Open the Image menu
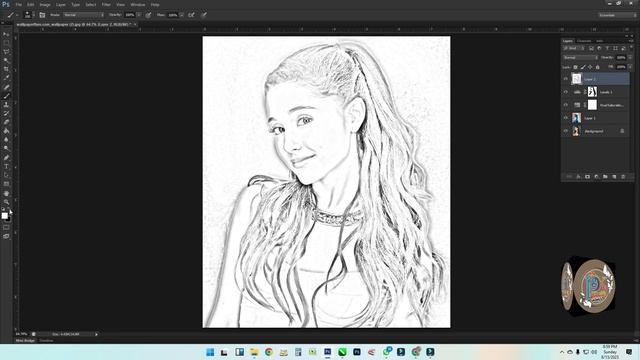The height and width of the screenshot is (360, 640). click(45, 4)
